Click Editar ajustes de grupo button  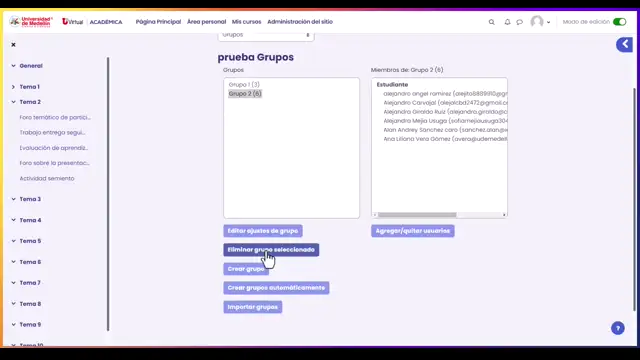(x=263, y=231)
